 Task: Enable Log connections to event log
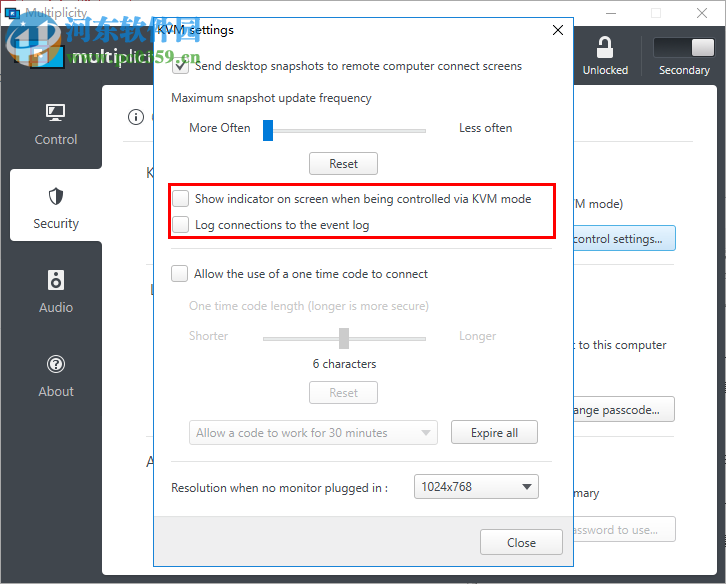click(180, 225)
